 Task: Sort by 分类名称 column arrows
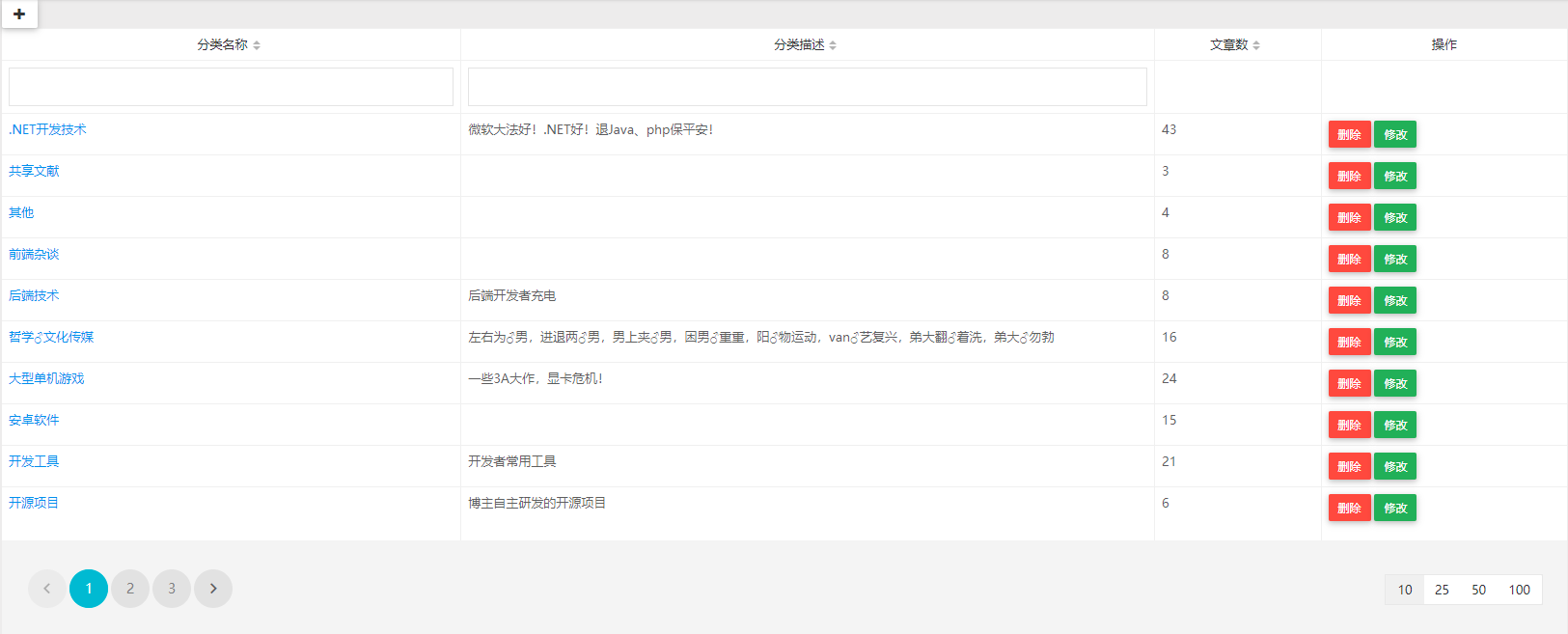(257, 45)
